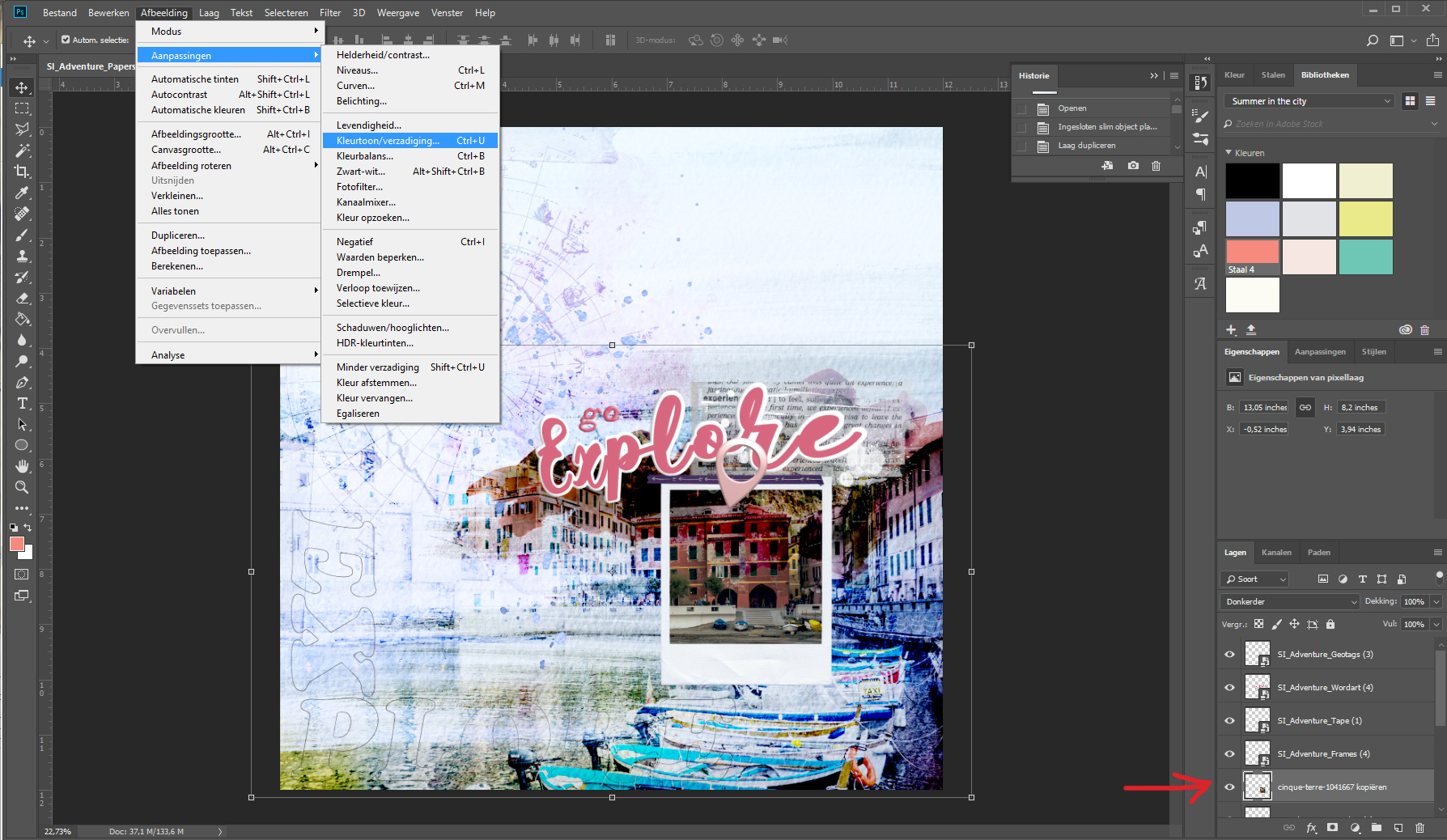
Task: Create new snapshot in Historie panel
Action: [1133, 165]
